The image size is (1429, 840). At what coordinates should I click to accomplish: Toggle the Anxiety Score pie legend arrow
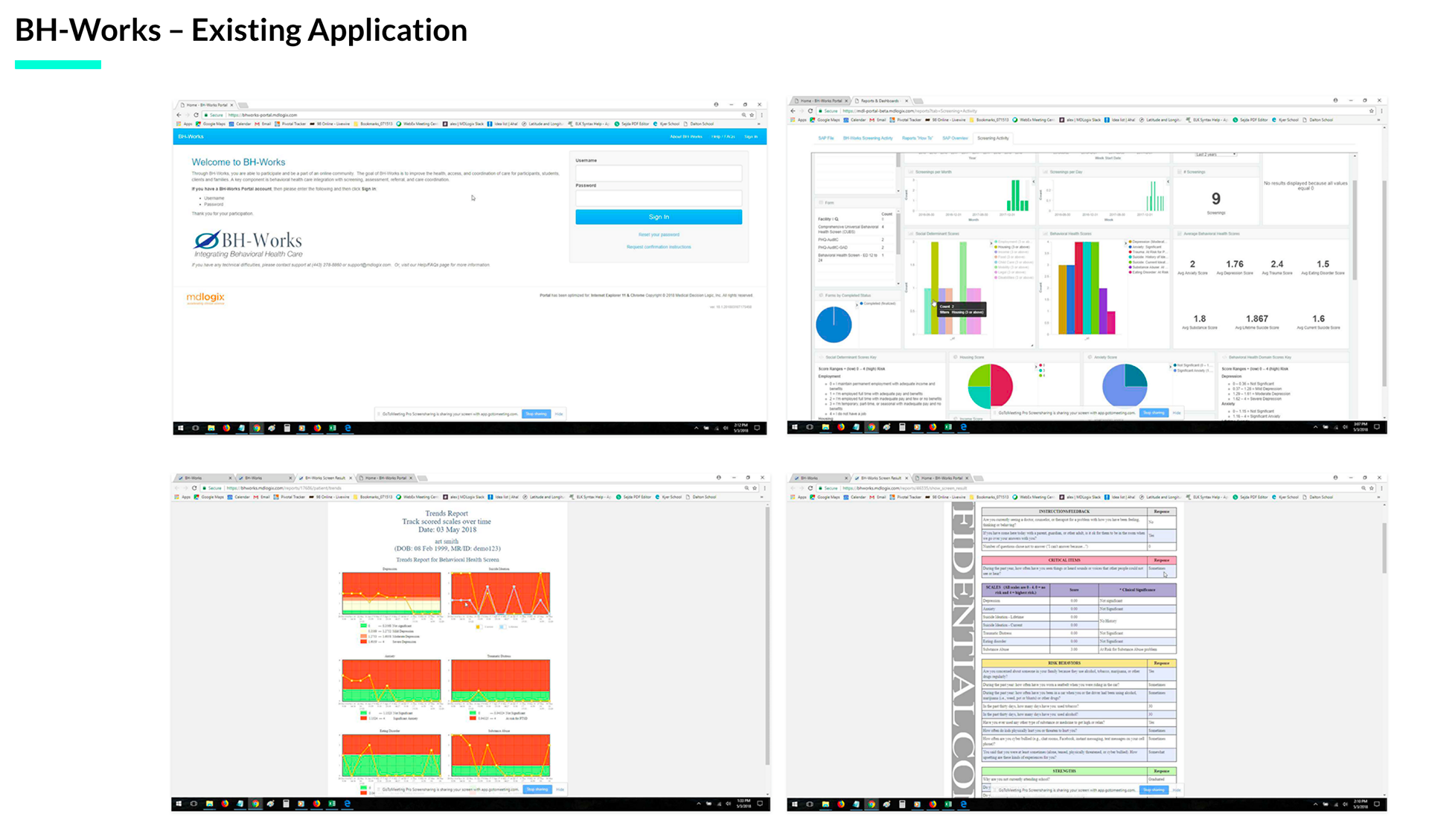tap(1171, 366)
